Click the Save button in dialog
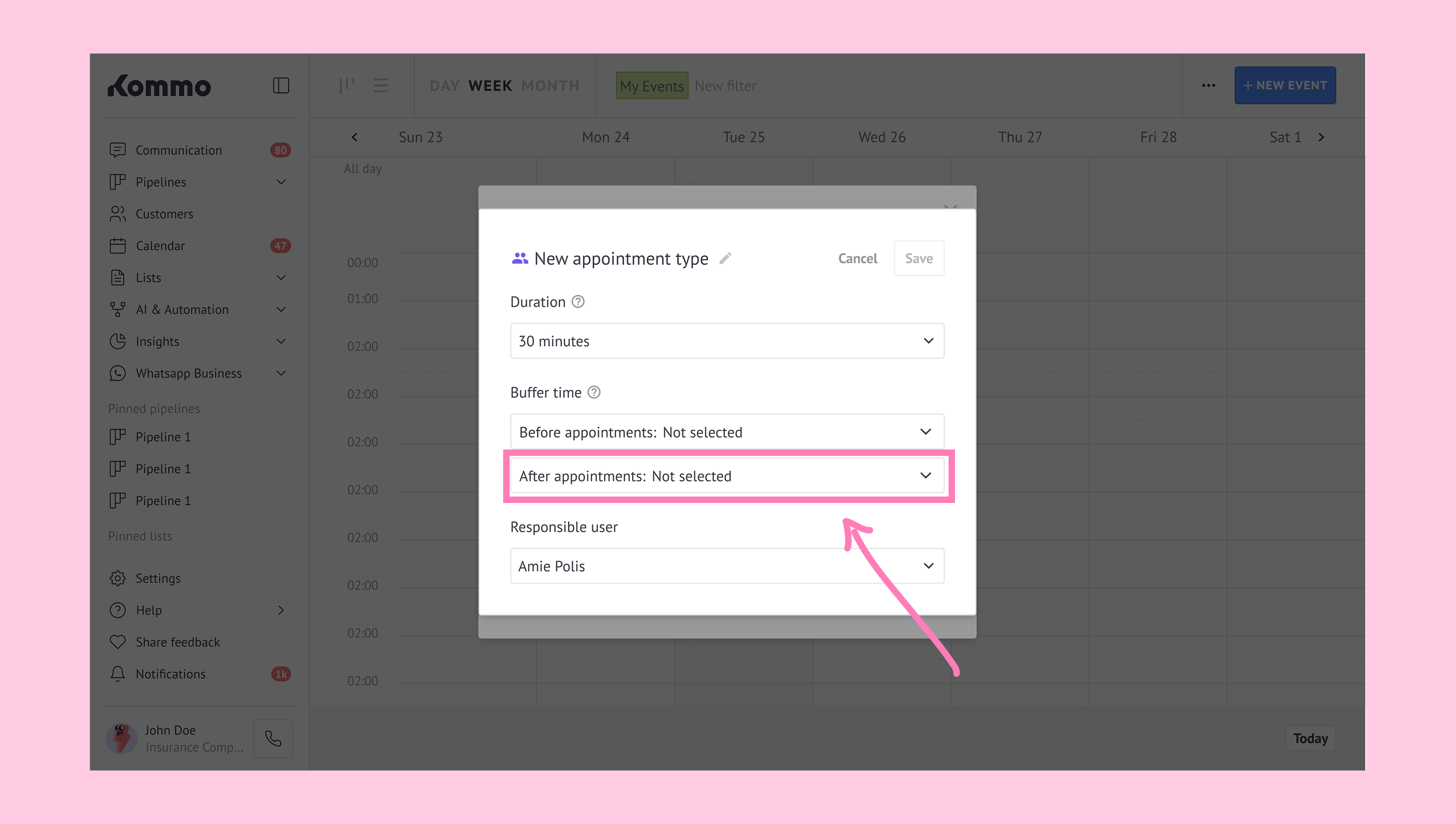 click(918, 258)
